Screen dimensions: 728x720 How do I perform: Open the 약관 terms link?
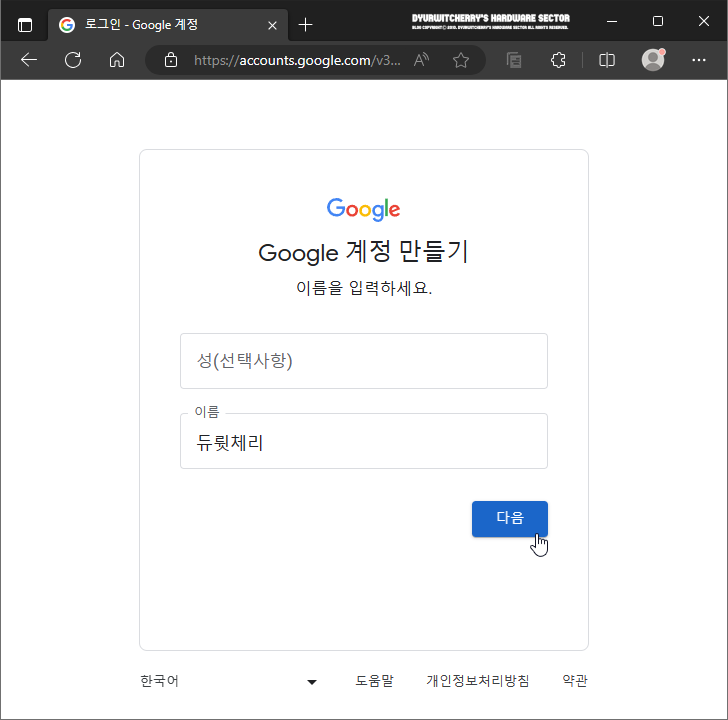(x=575, y=681)
